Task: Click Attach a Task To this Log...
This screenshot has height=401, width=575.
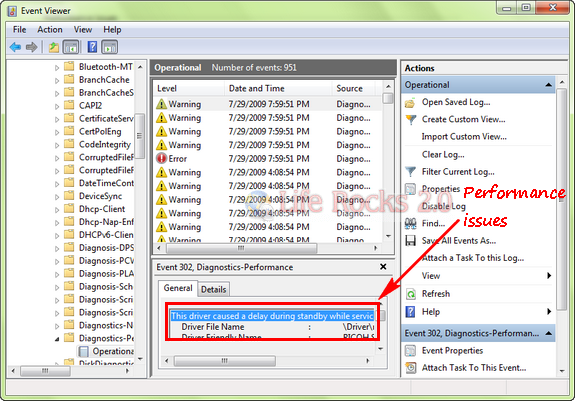Action: click(x=473, y=258)
